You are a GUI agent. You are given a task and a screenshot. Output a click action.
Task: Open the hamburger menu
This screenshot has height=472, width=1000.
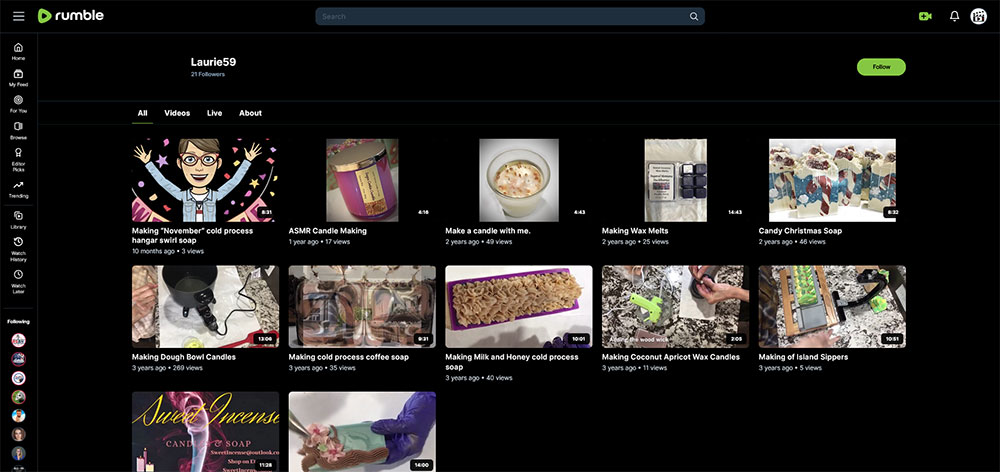point(18,16)
